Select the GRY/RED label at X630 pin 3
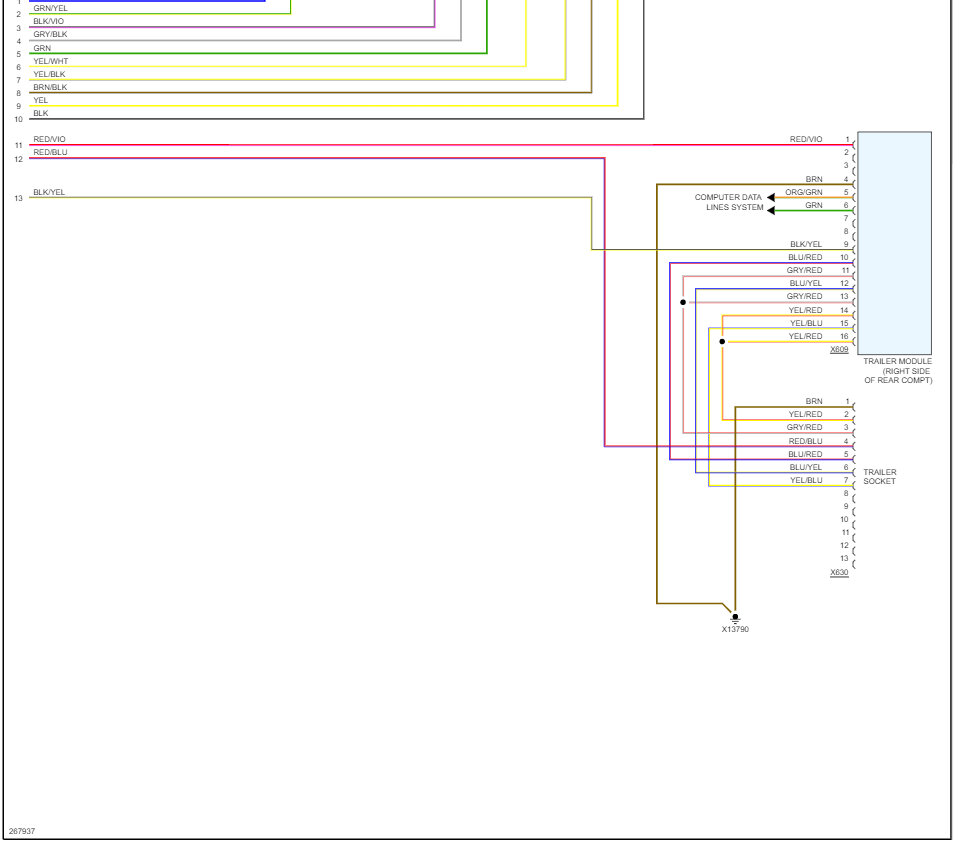The image size is (963, 850). 805,427
